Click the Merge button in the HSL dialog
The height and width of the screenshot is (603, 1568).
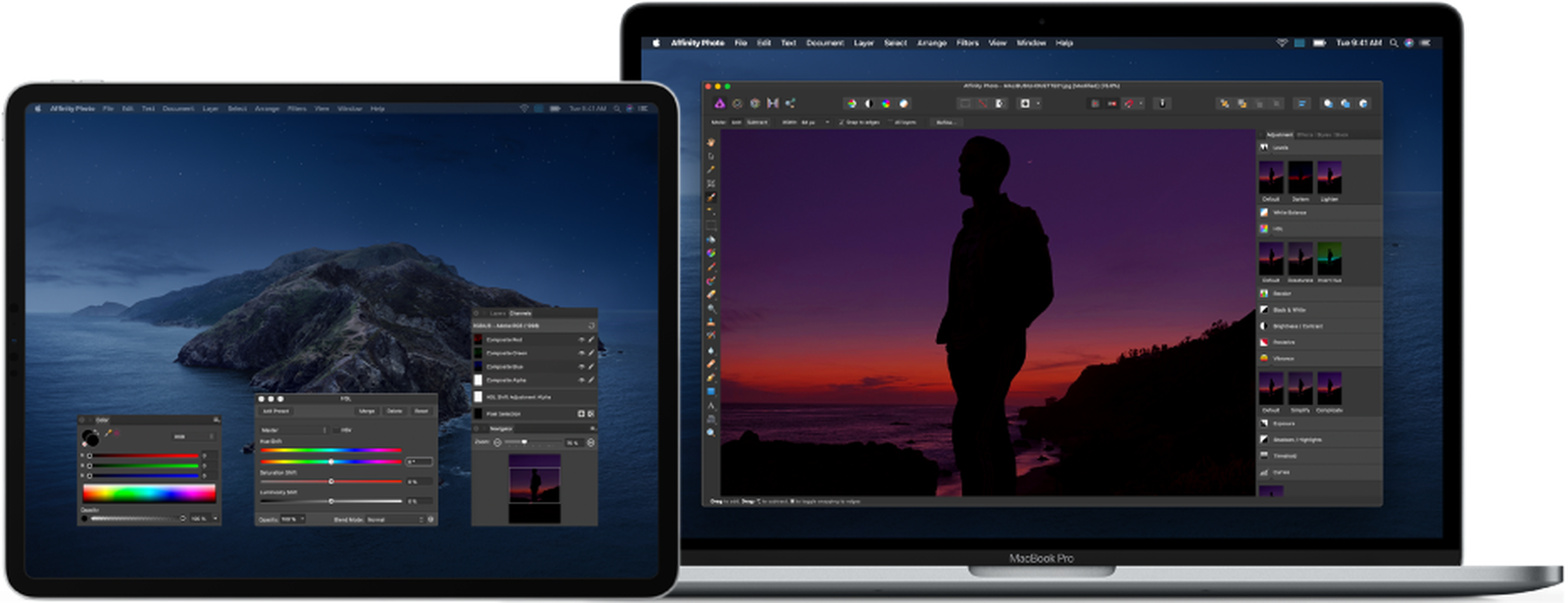pos(367,412)
